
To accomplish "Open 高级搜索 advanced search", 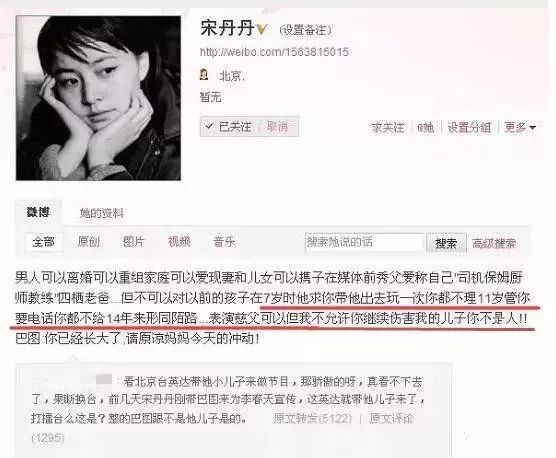I will [x=494, y=243].
